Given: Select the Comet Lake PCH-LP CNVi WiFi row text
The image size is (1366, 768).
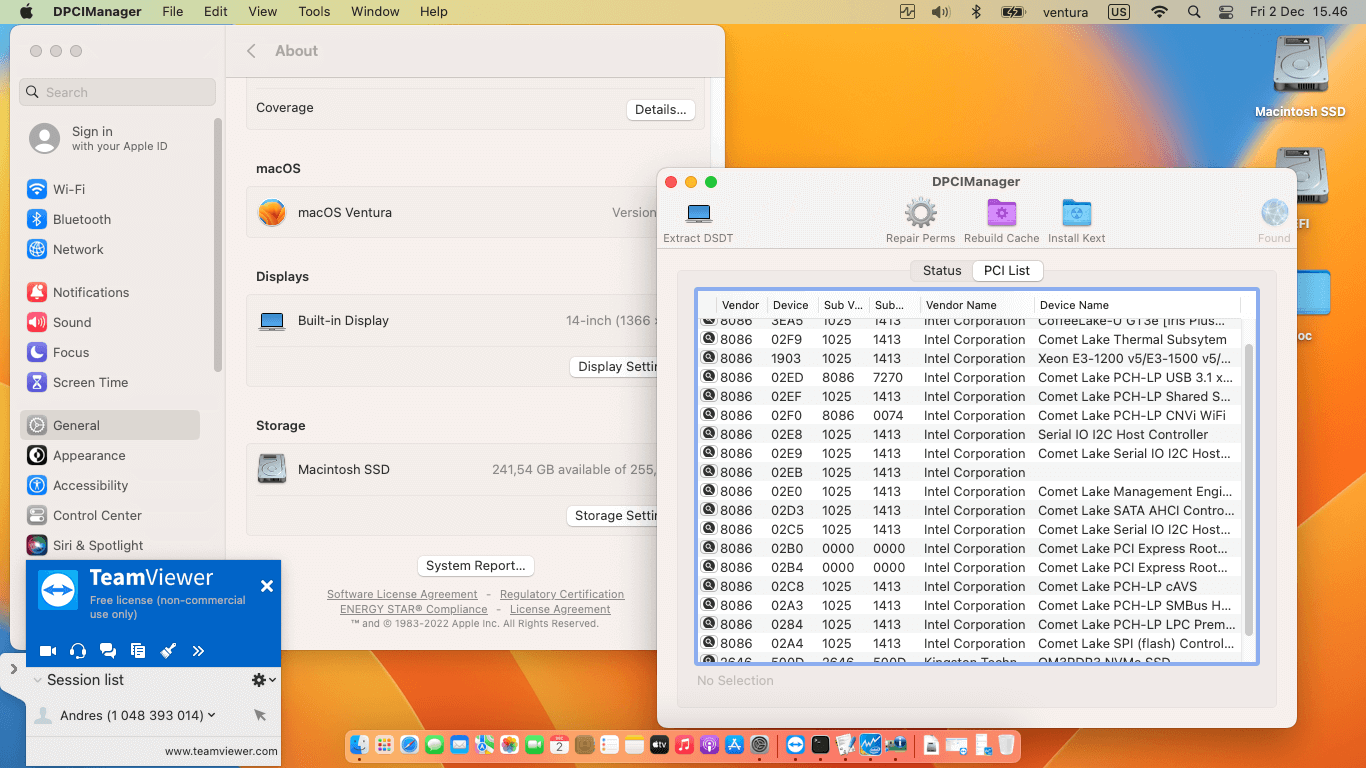Looking at the screenshot, I should click(1131, 415).
